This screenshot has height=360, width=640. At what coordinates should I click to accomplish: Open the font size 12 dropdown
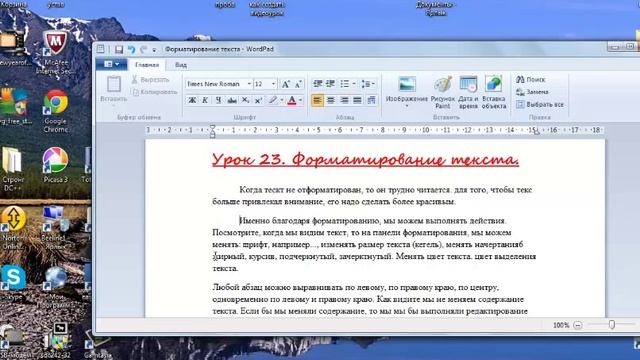pos(273,84)
